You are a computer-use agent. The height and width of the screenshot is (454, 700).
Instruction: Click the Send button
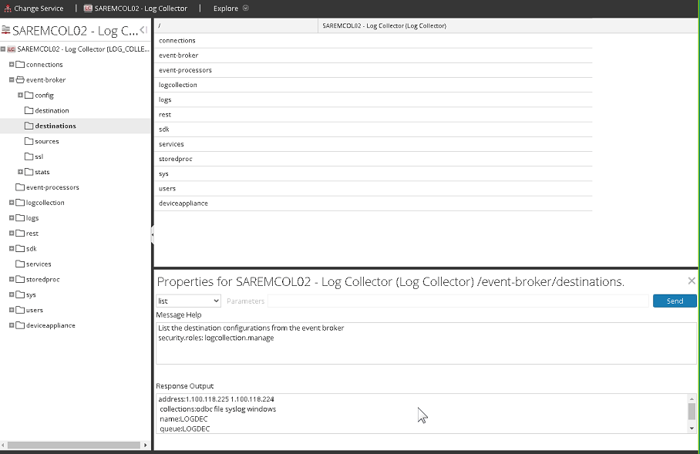pyautogui.click(x=675, y=301)
